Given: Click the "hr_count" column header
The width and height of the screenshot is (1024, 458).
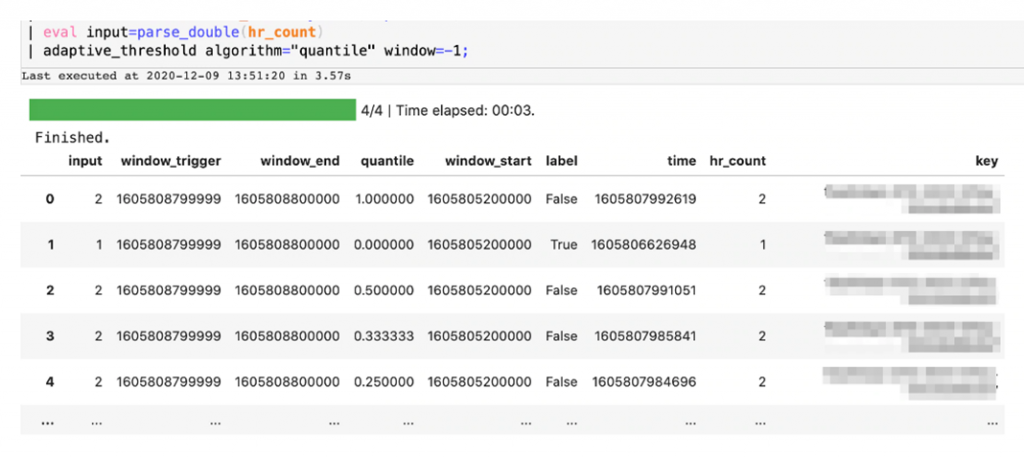Looking at the screenshot, I should [x=737, y=160].
